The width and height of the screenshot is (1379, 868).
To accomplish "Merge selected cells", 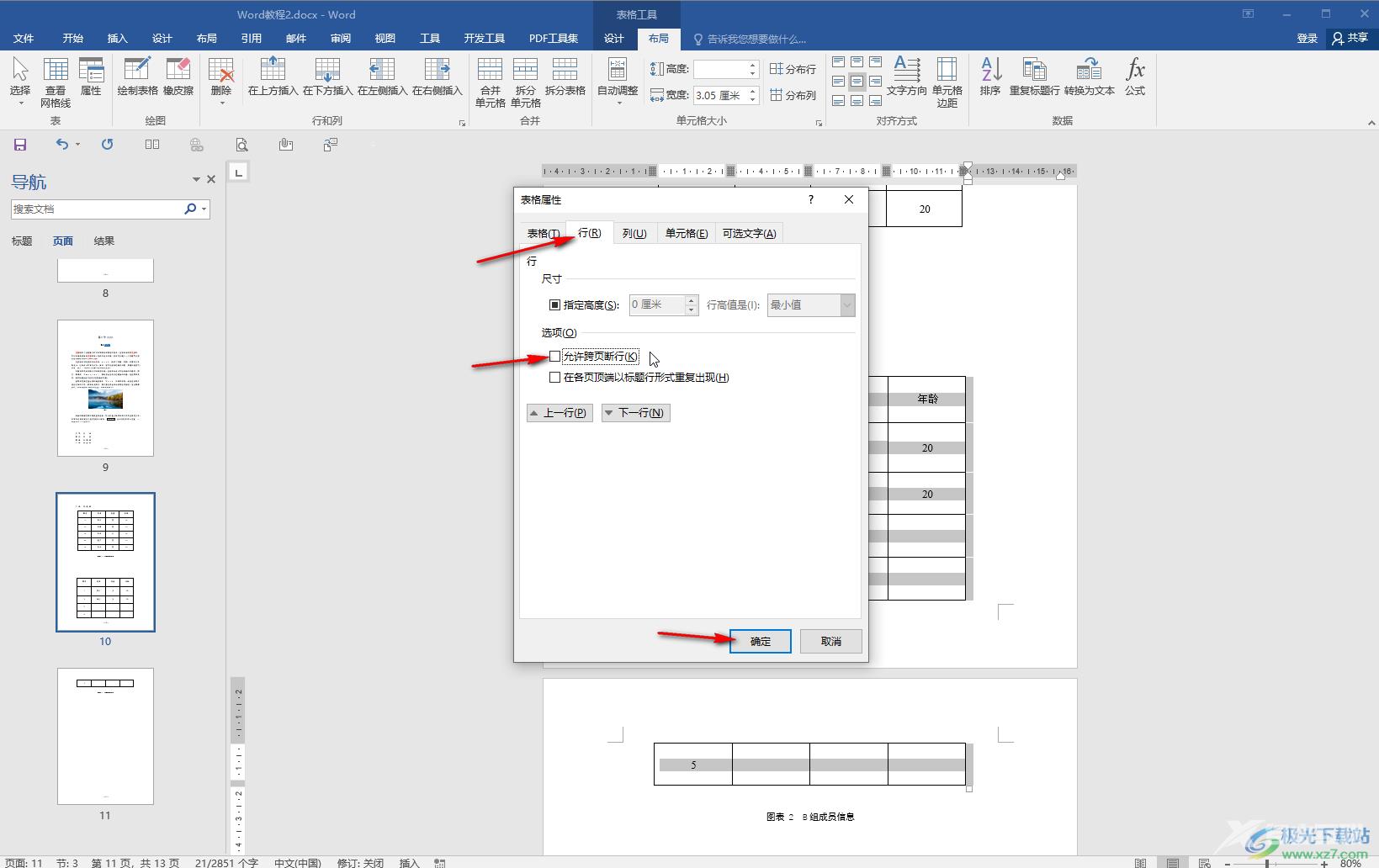I will tap(490, 82).
